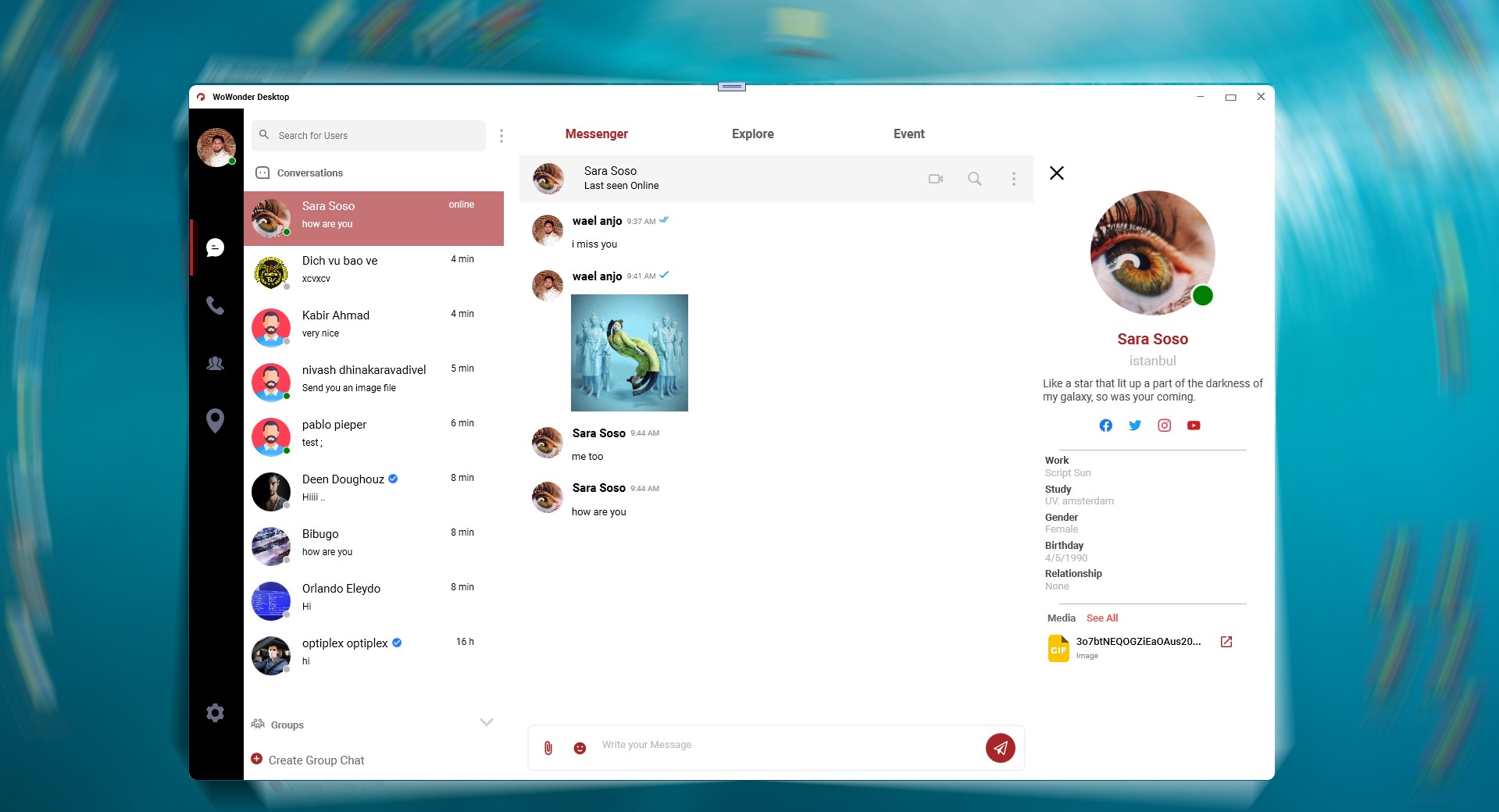Screen dimensions: 1499x812
Task: Open the GIF file in external viewer
Action: click(x=1226, y=642)
